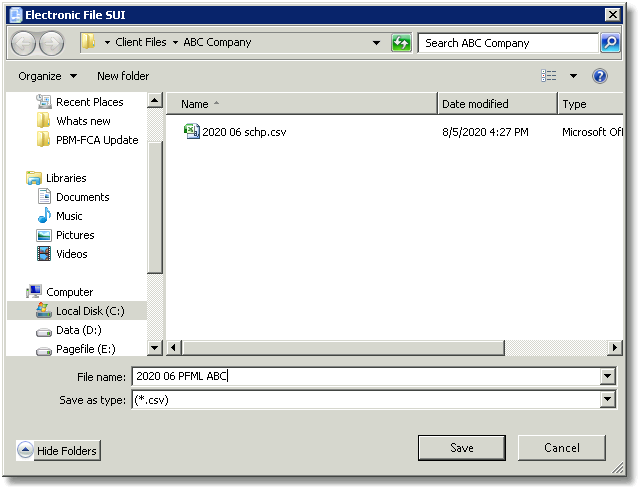This screenshot has width=641, height=491.
Task: Click the Music note icon
Action: pos(44,215)
